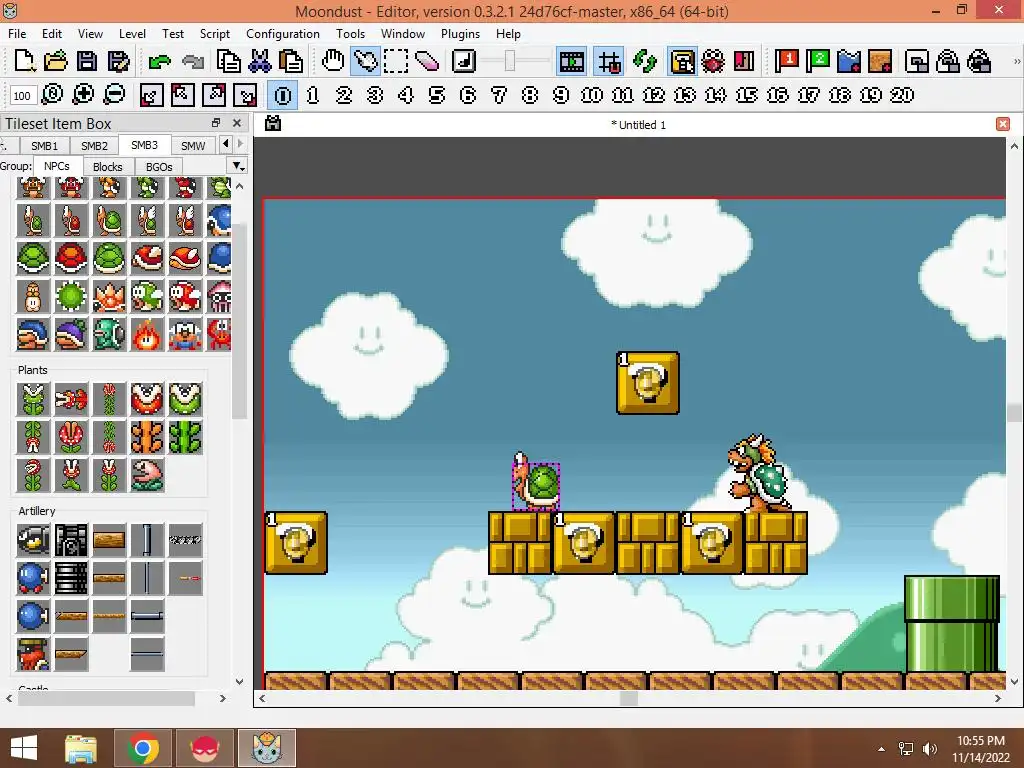The height and width of the screenshot is (768, 1024).
Task: Save the current level
Action: 87,61
